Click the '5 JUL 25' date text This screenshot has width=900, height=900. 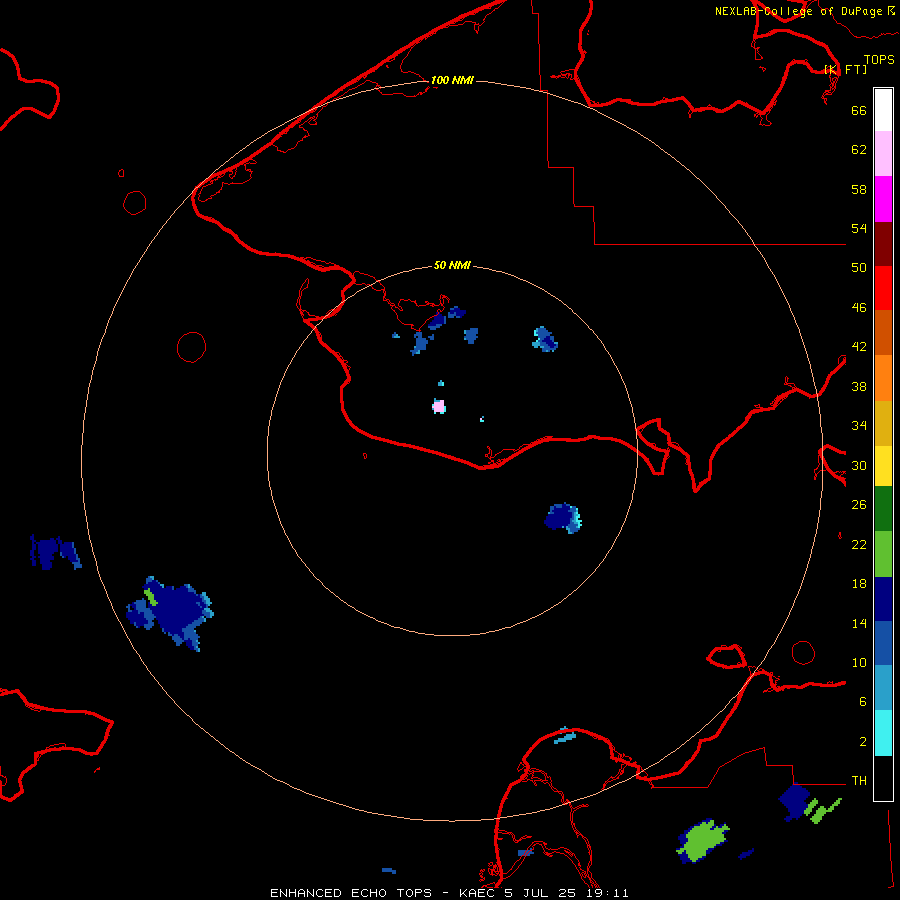pyautogui.click(x=540, y=893)
